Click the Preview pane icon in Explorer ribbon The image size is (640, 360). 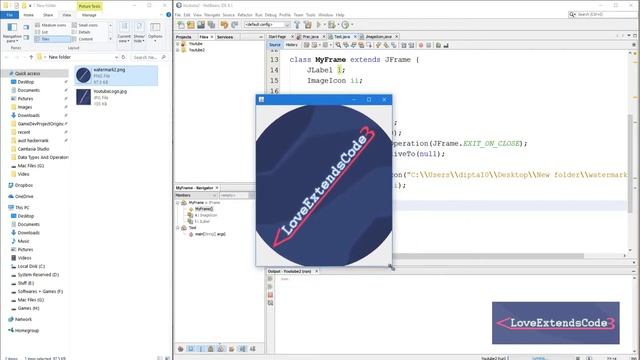(26, 27)
